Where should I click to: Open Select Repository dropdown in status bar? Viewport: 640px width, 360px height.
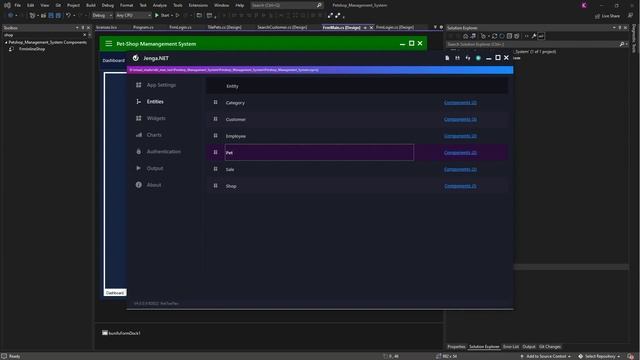coord(599,356)
